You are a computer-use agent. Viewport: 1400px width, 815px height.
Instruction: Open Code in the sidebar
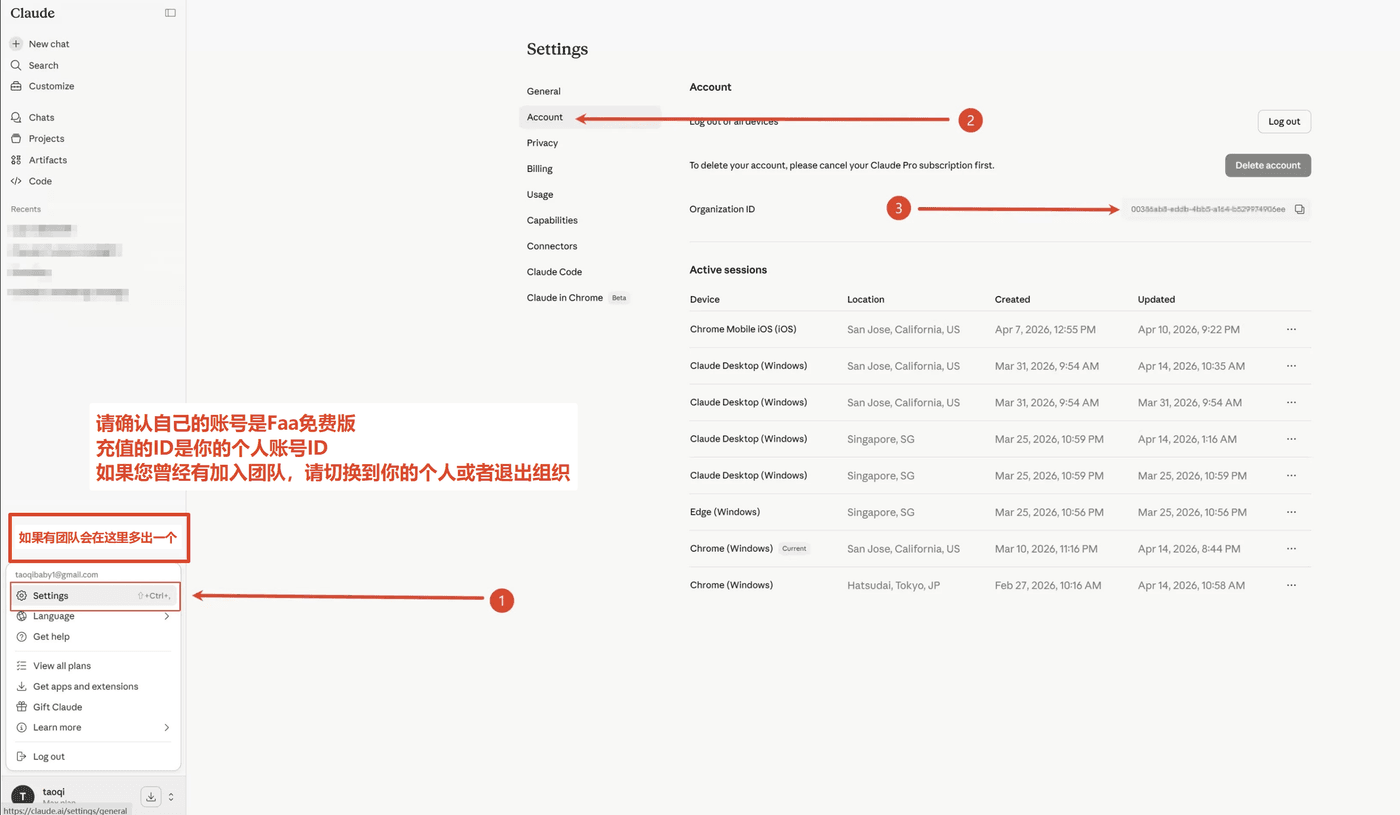tap(31, 181)
